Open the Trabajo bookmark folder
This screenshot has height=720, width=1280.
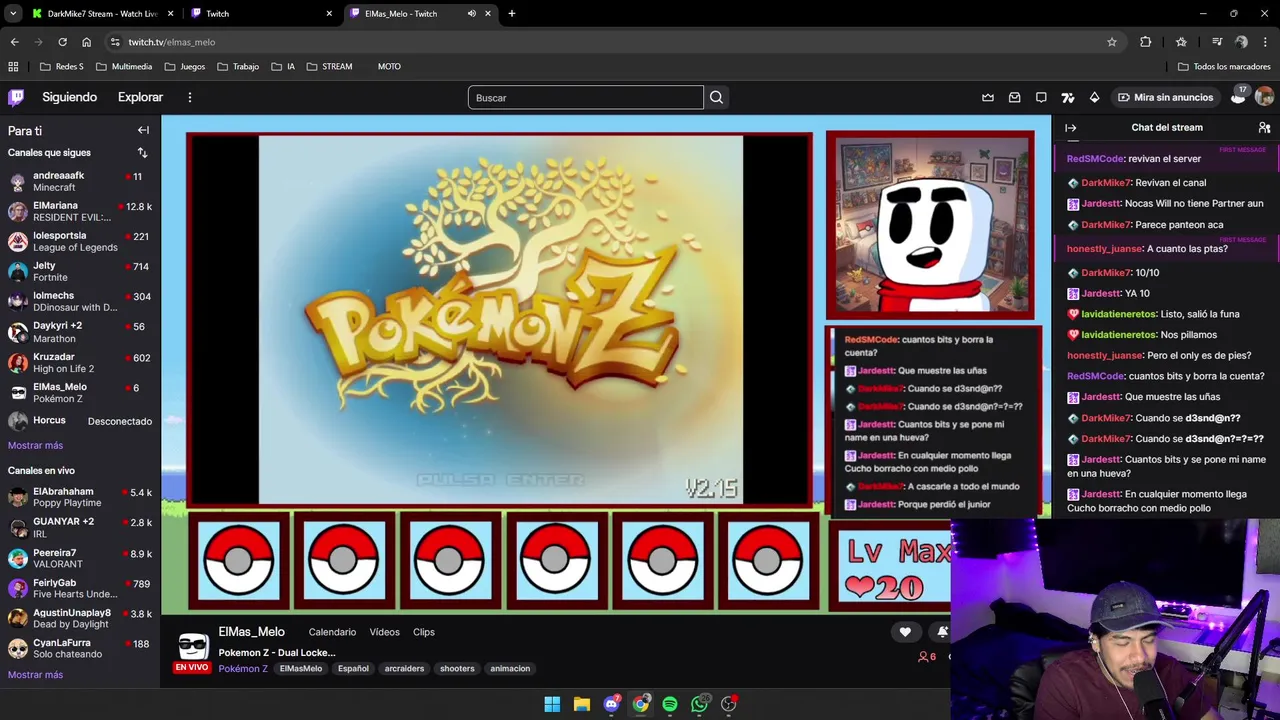(x=238, y=66)
